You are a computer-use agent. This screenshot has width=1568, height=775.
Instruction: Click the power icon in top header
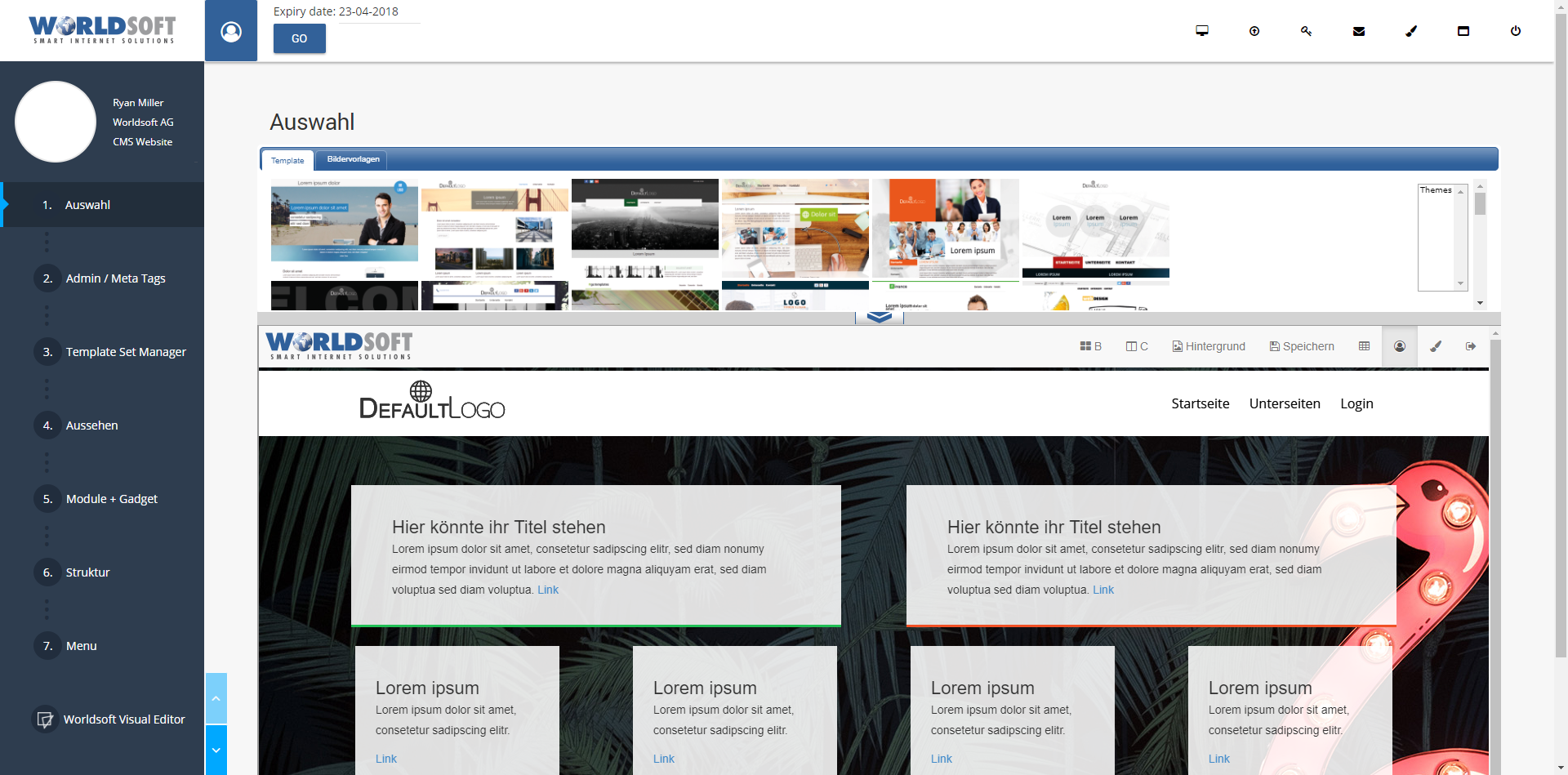(1516, 31)
